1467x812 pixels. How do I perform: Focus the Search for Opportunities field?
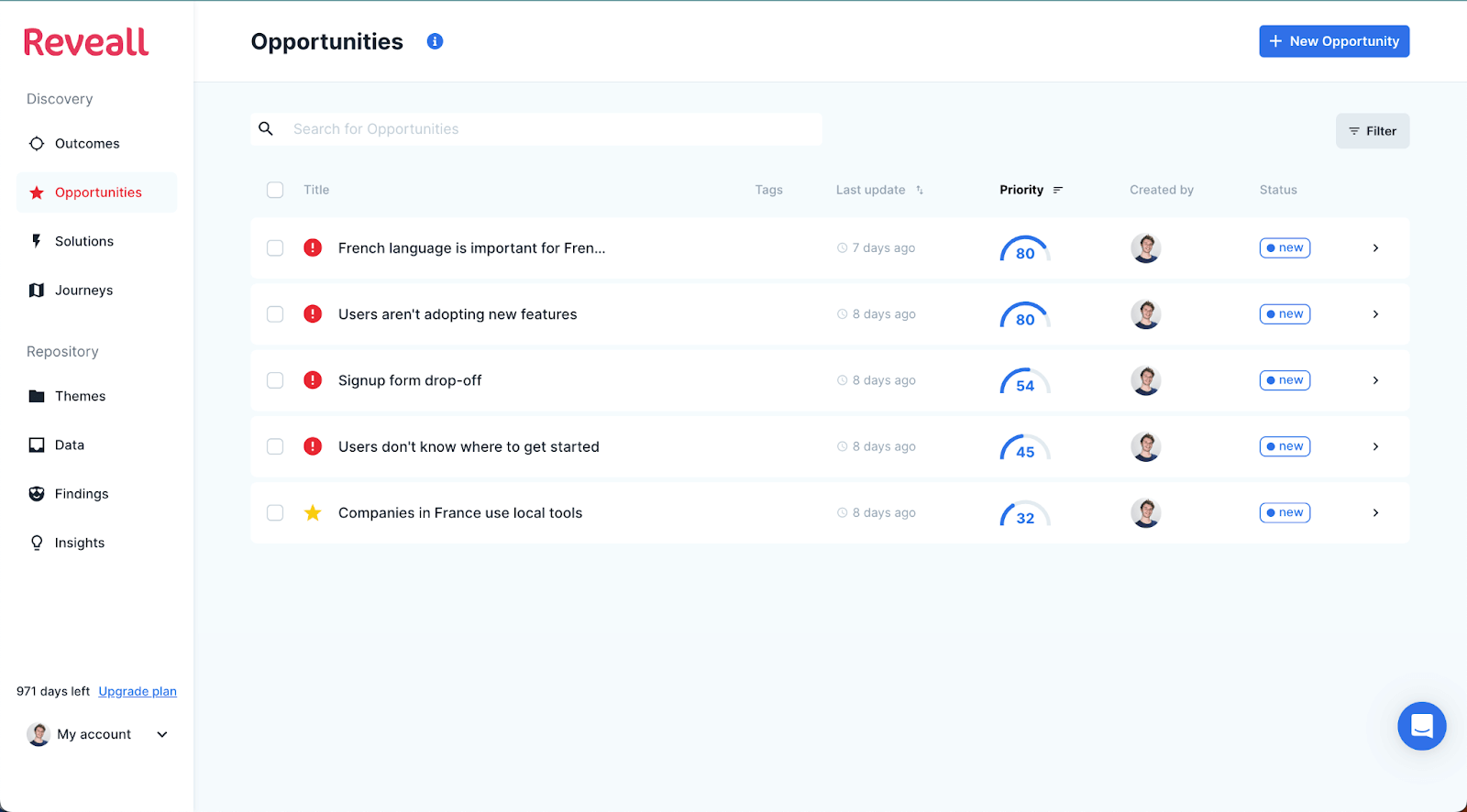(x=550, y=129)
